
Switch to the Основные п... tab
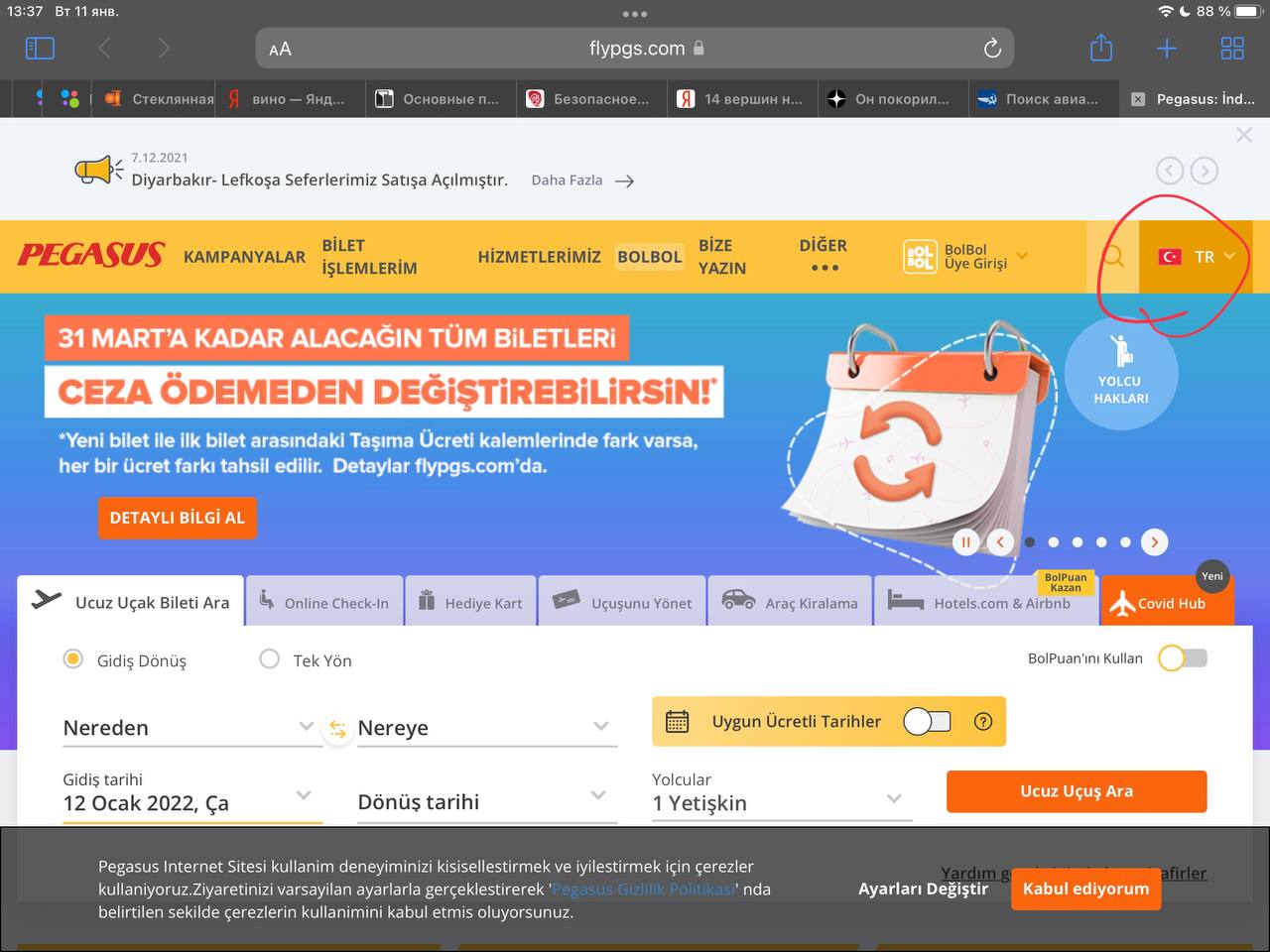click(x=440, y=99)
